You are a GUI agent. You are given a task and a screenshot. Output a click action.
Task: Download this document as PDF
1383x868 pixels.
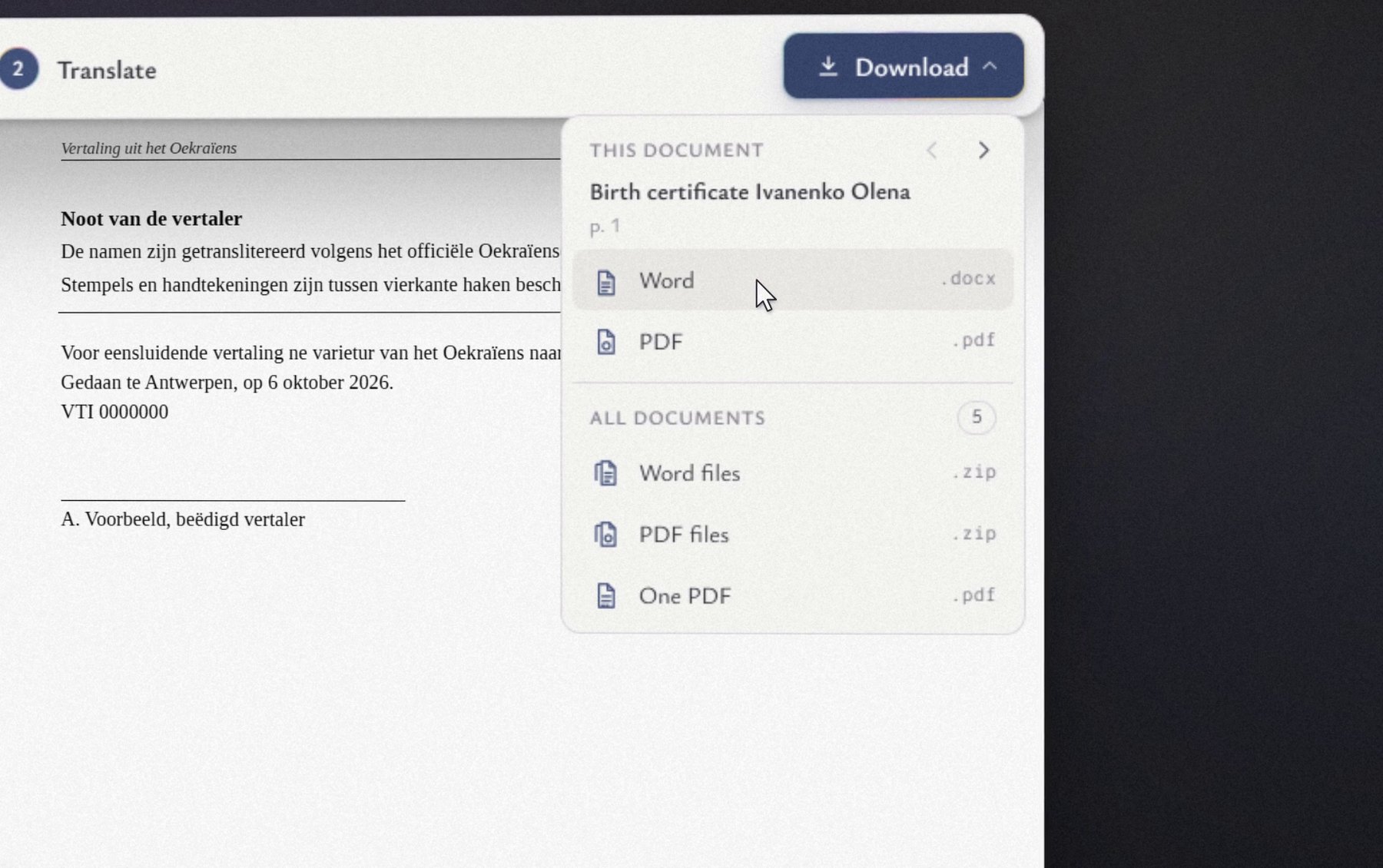coord(793,341)
